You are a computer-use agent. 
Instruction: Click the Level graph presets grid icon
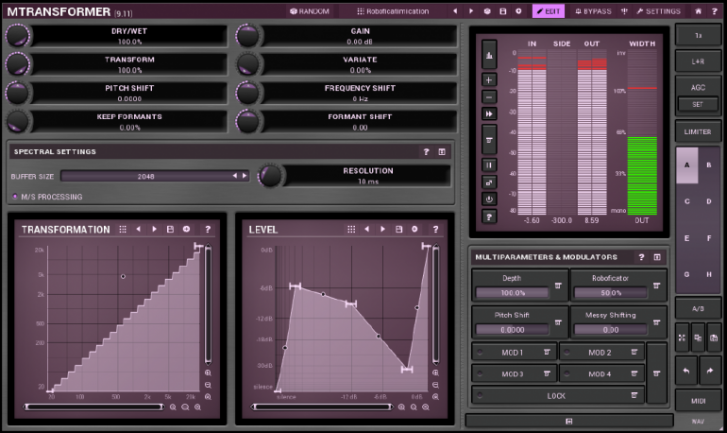(351, 229)
